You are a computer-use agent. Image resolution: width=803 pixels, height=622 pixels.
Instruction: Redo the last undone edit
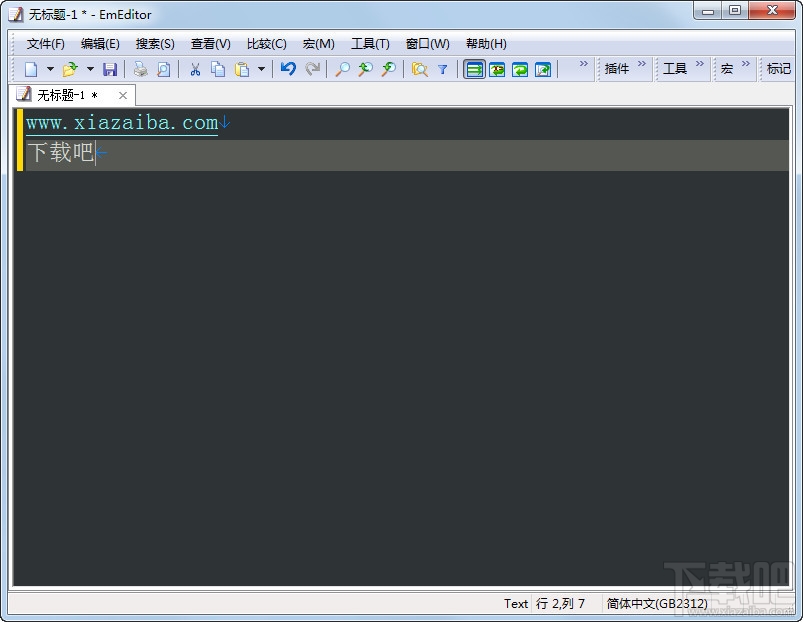[312, 69]
